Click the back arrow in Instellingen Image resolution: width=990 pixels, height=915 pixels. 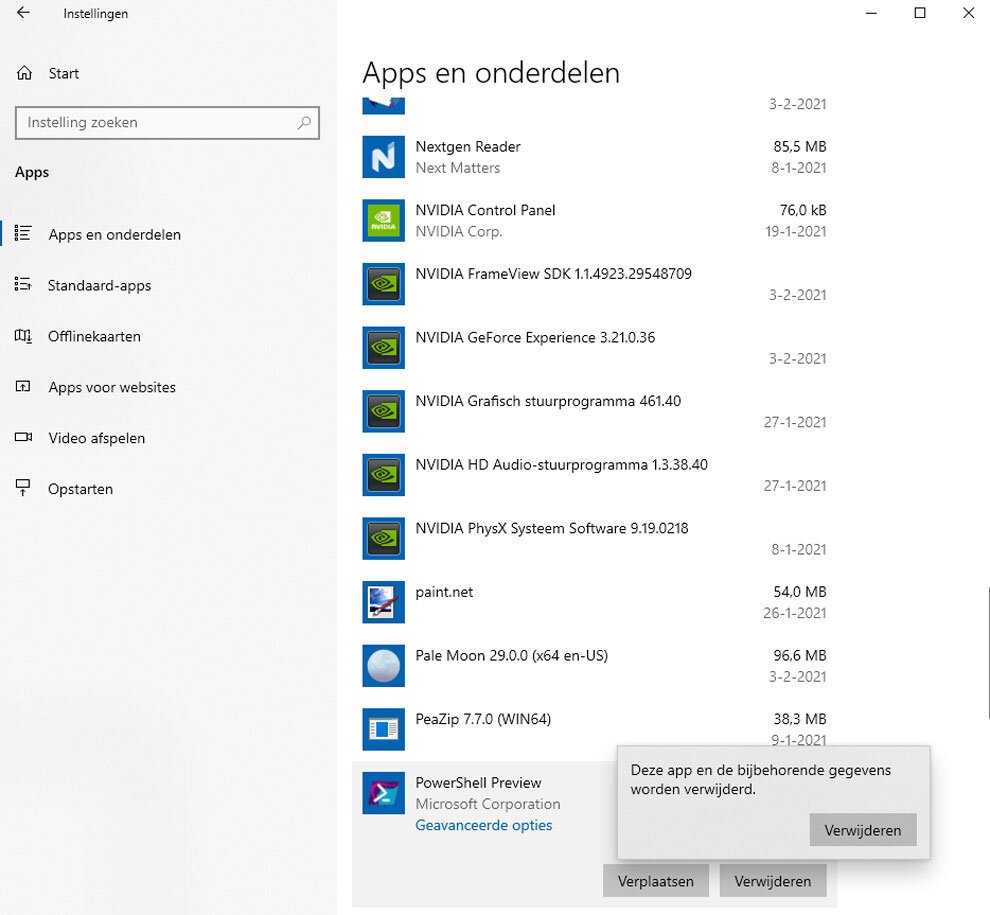(x=23, y=13)
